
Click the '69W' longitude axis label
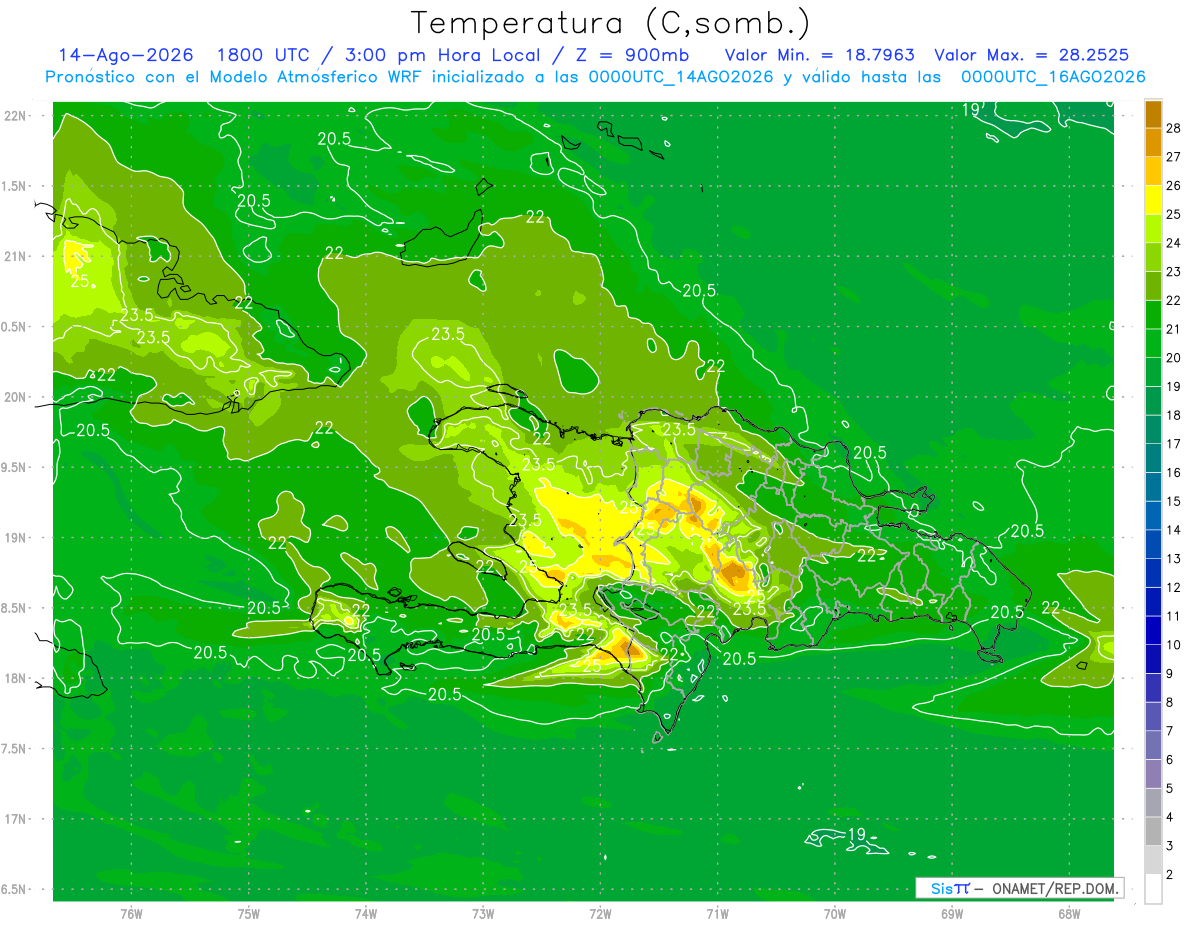952,914
